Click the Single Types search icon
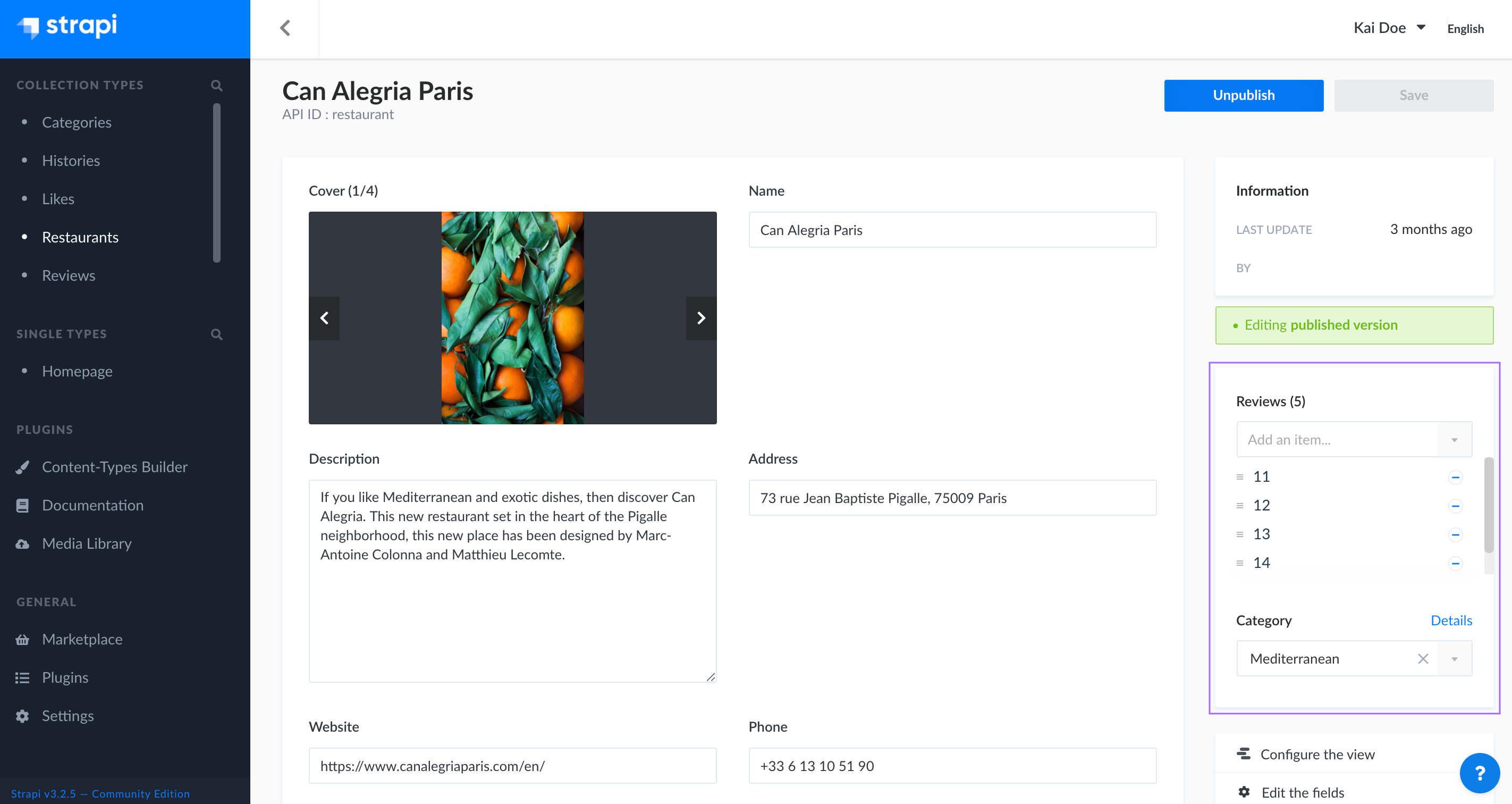This screenshot has width=1512, height=804. click(216, 333)
